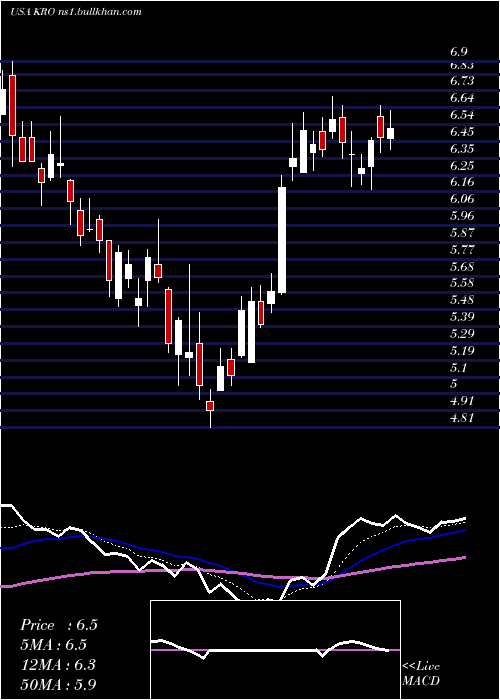Click the 6.35 price axis label
The width and height of the screenshot is (500, 700).
tap(462, 149)
